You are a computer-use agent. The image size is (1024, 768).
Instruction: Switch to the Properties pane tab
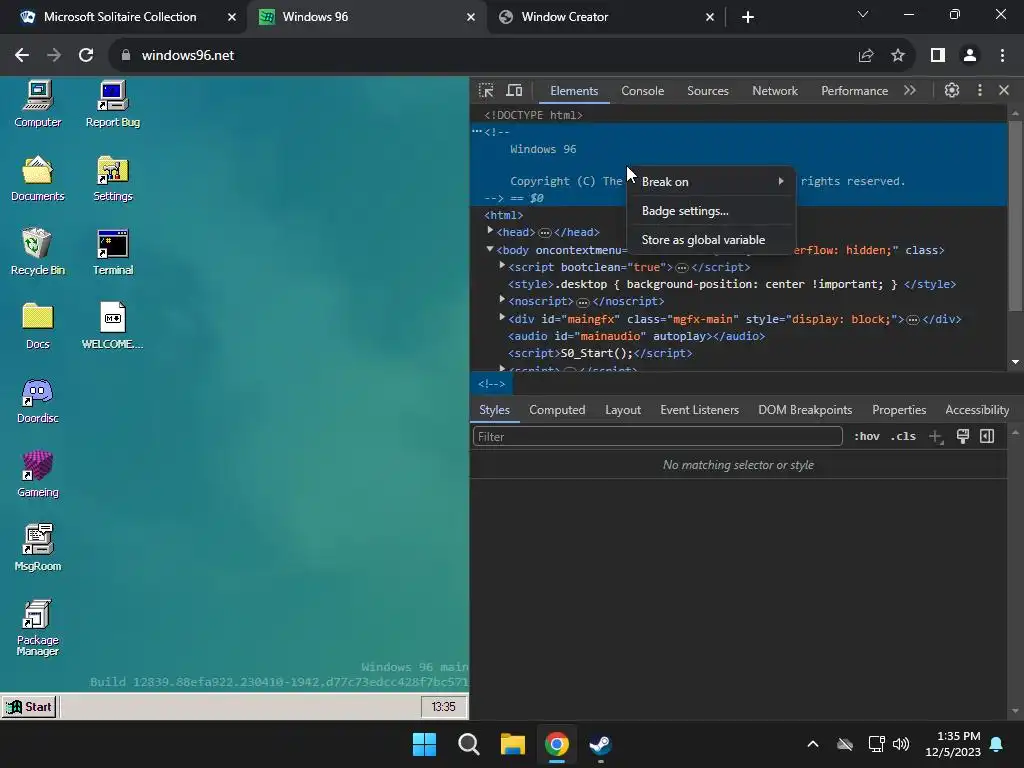pos(899,409)
